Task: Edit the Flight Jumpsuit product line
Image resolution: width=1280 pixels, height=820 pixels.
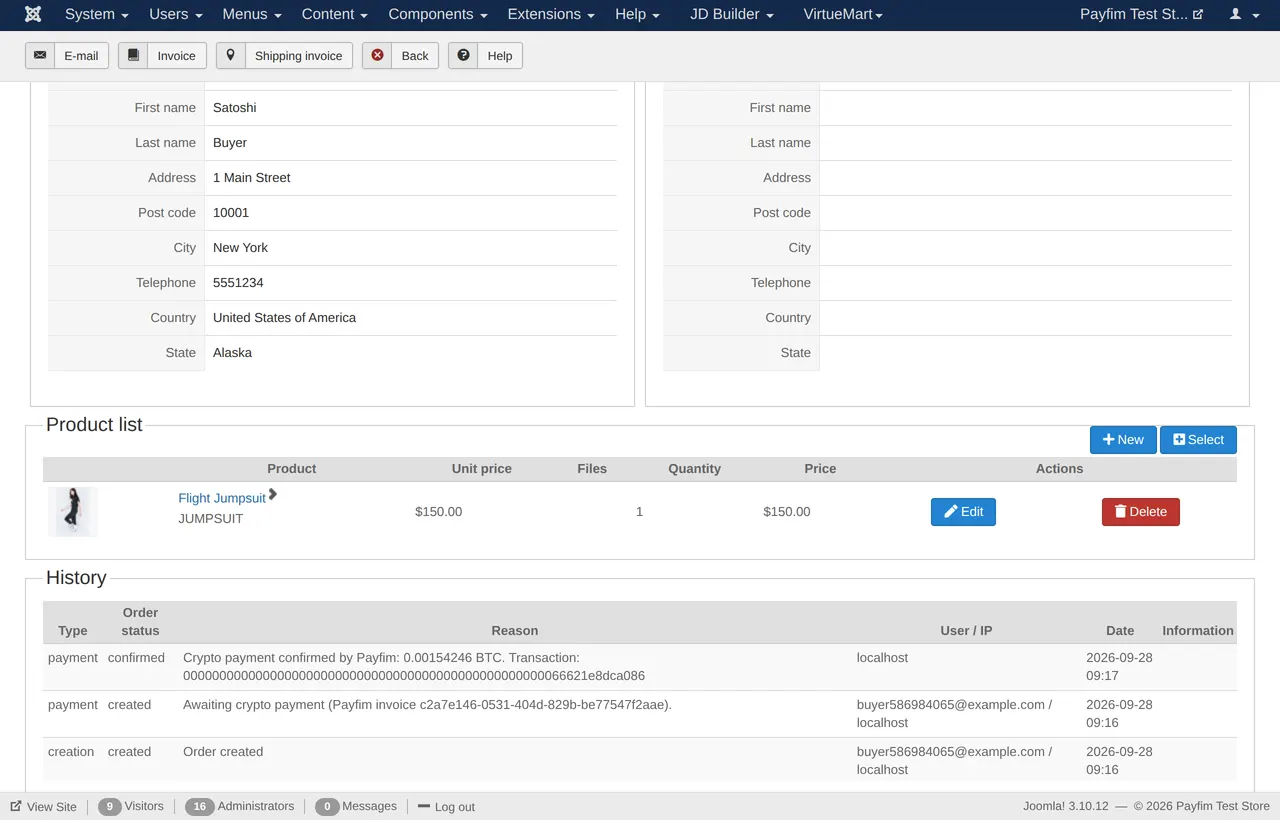Action: pos(963,512)
